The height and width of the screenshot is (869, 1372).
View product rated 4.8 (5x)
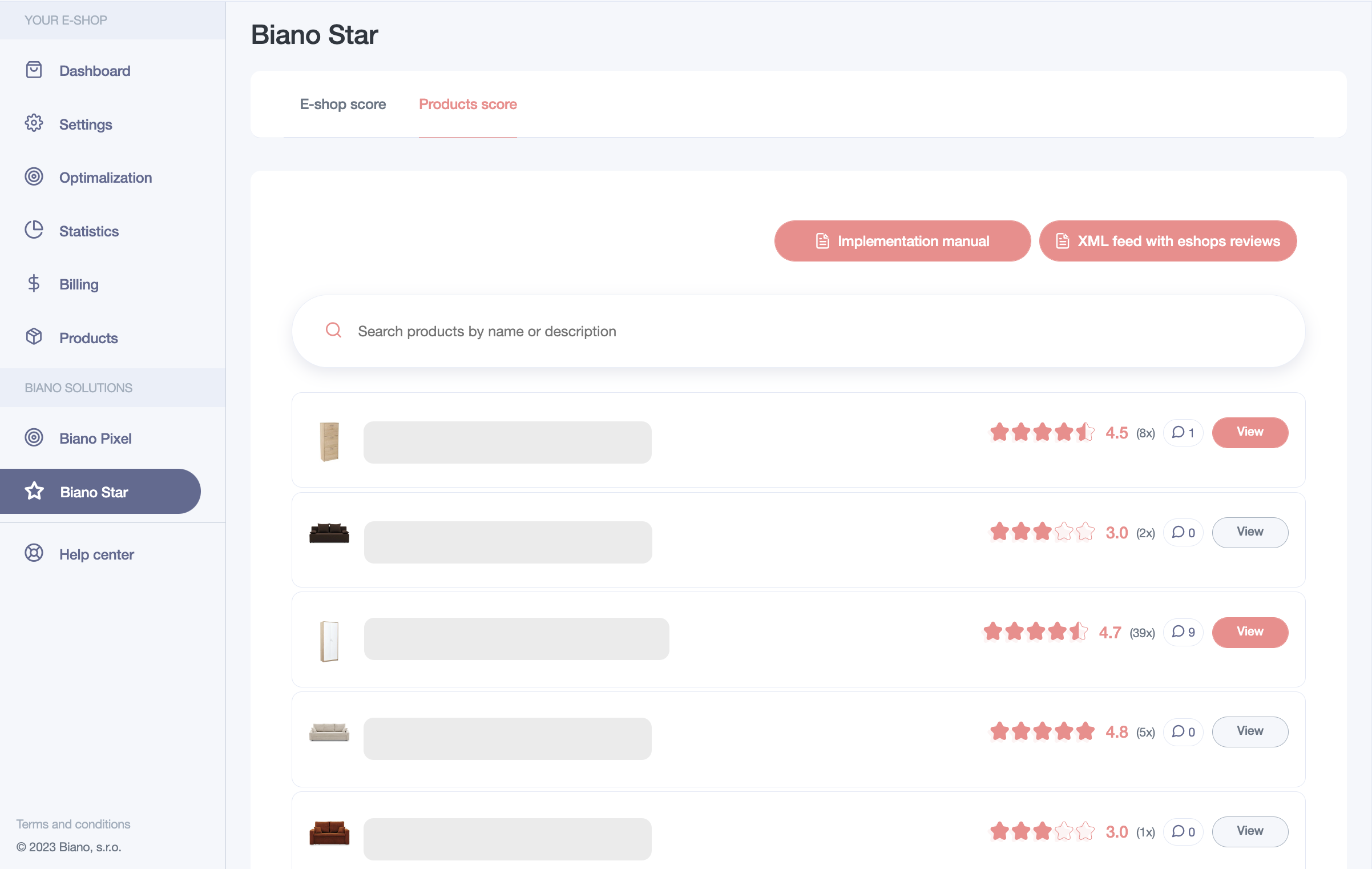(x=1250, y=731)
